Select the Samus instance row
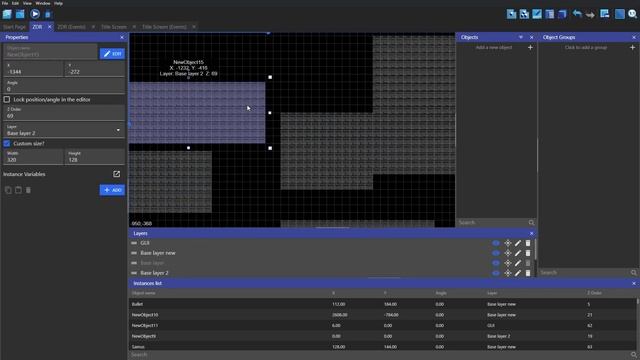640x360 pixels. (x=382, y=347)
